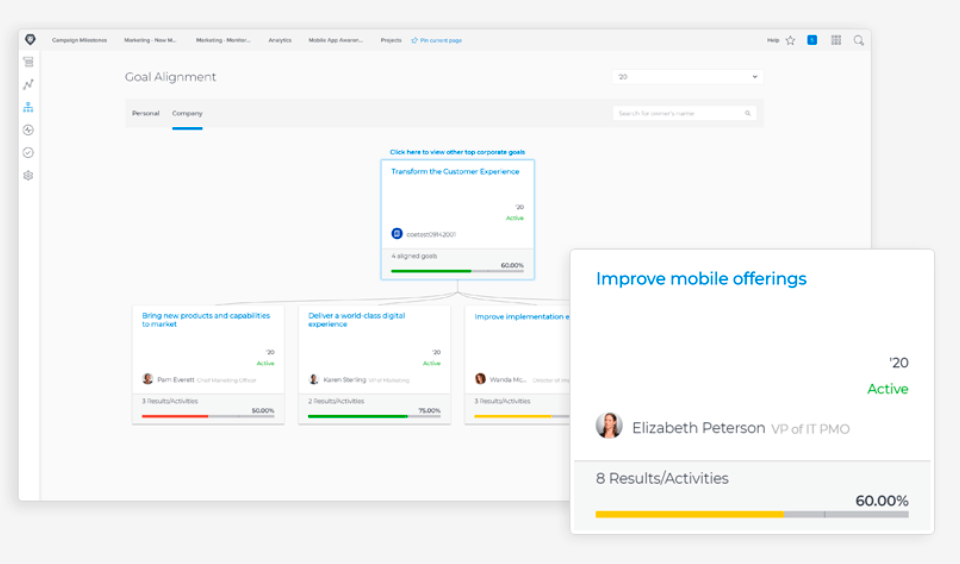This screenshot has height=564, width=960.
Task: Click the Karen Sterling name
Action: [x=345, y=380]
